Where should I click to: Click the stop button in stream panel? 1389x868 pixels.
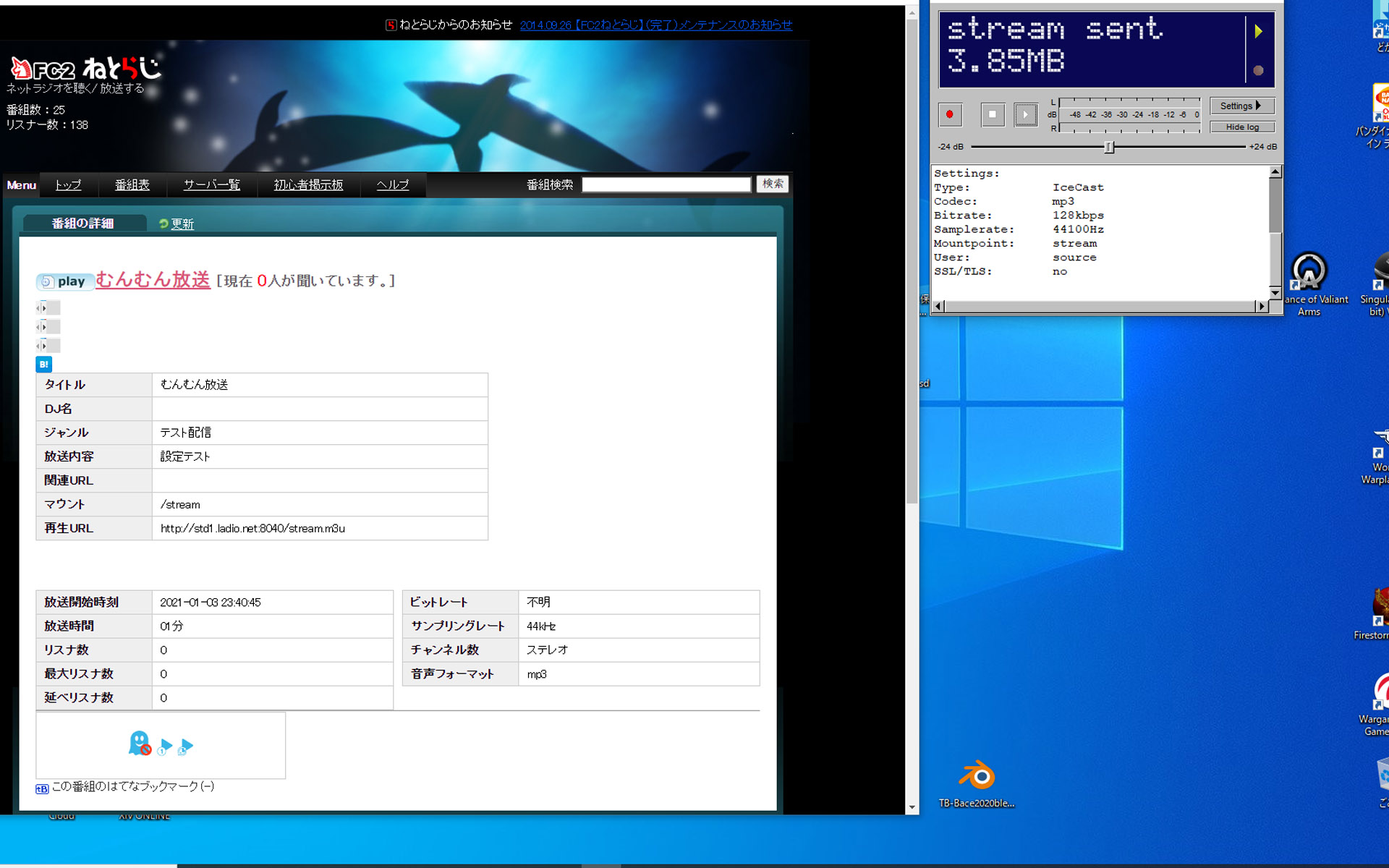(x=991, y=115)
